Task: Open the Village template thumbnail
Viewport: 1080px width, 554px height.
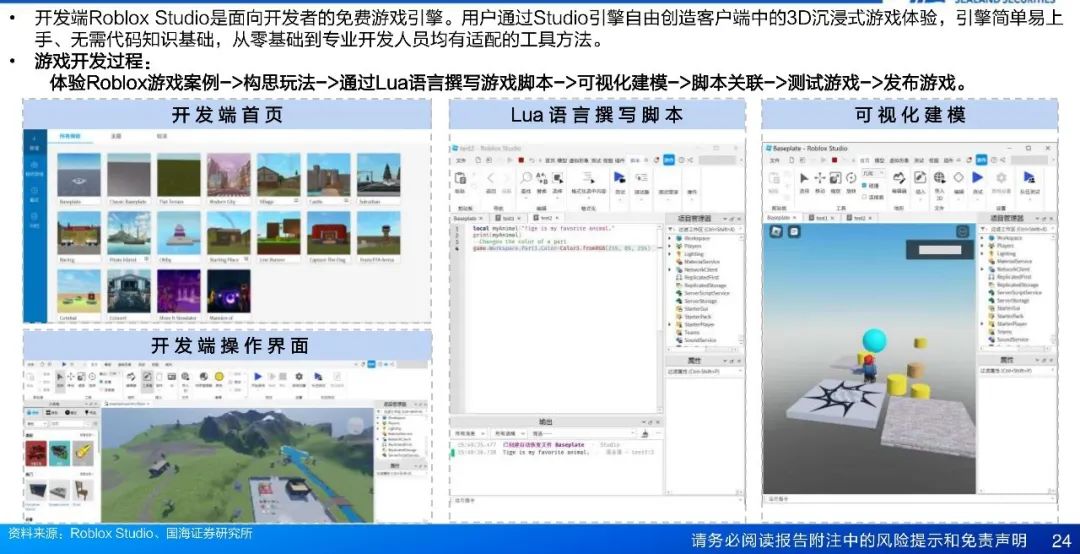Action: [278, 175]
